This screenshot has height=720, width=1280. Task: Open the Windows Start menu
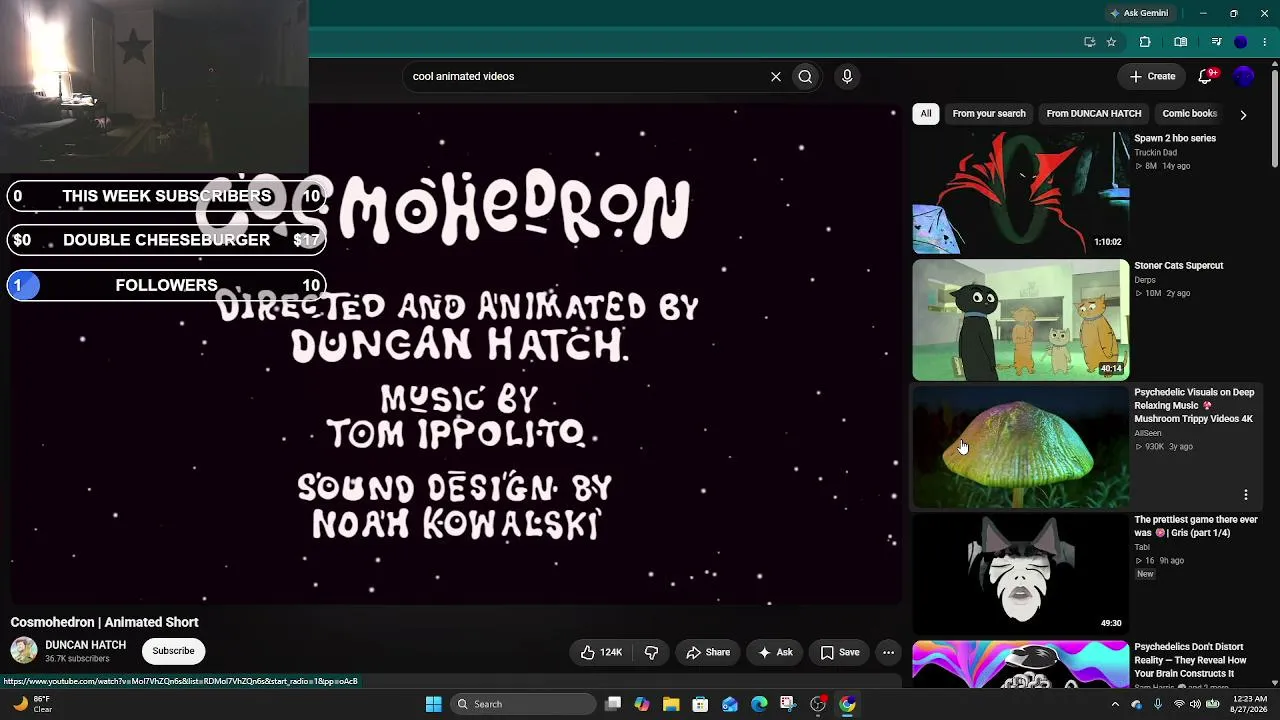(433, 704)
